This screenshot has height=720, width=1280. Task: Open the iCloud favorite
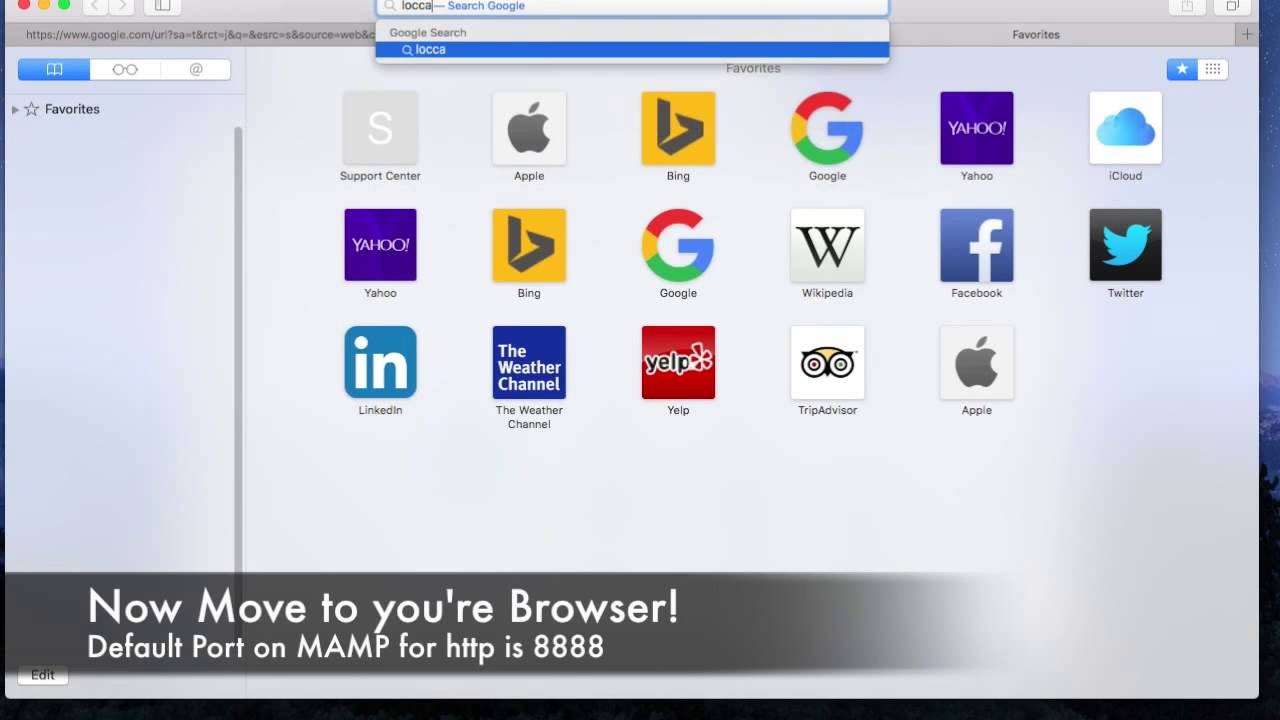[1126, 128]
